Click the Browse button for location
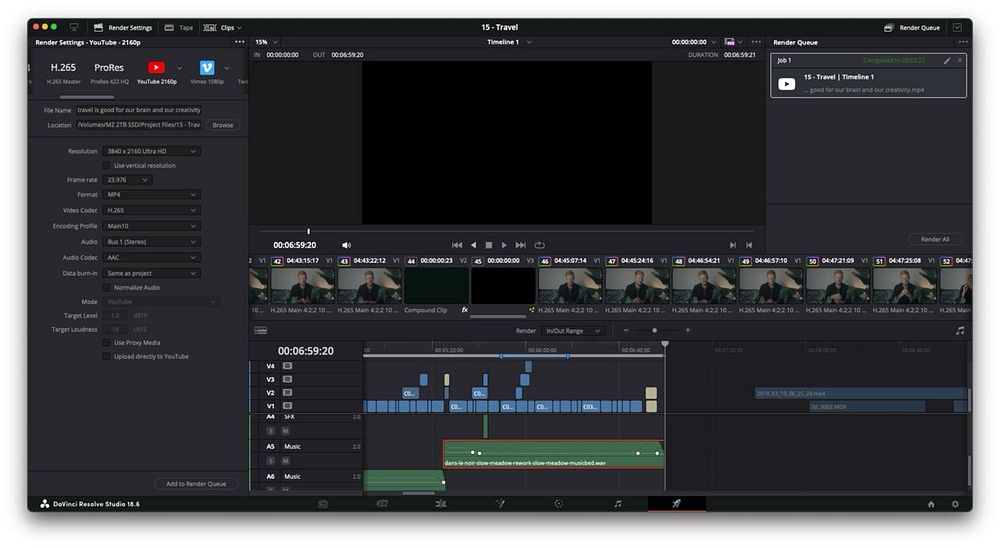The image size is (1000, 548). tap(222, 125)
